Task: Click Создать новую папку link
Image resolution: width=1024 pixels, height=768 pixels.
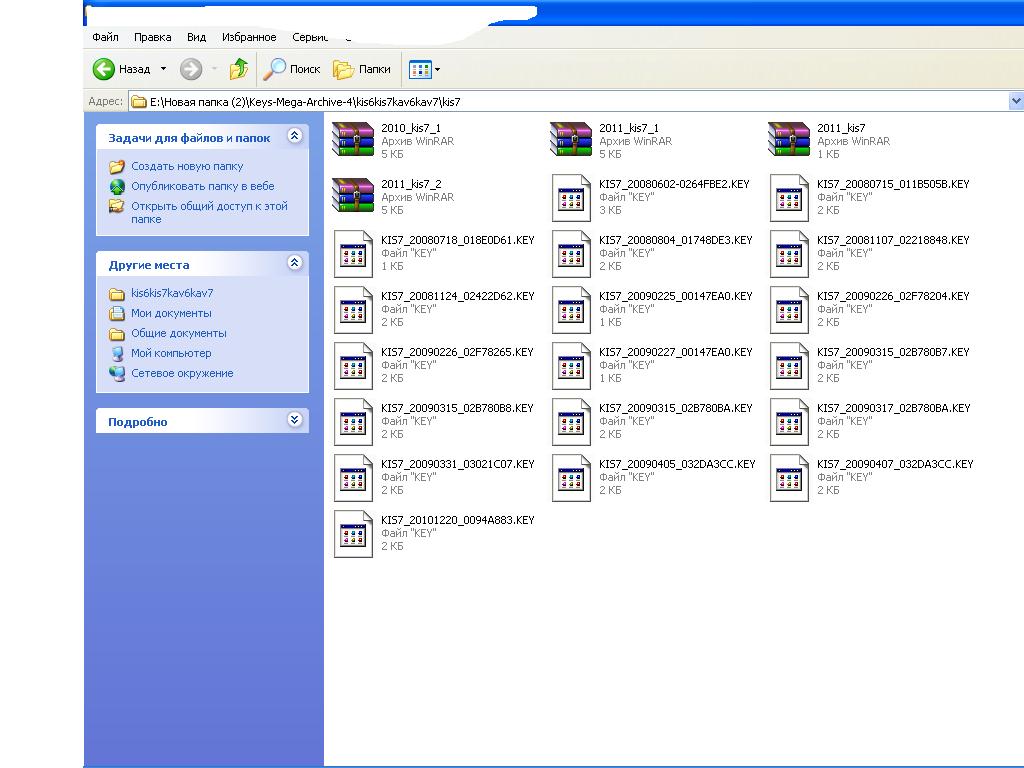Action: (187, 167)
